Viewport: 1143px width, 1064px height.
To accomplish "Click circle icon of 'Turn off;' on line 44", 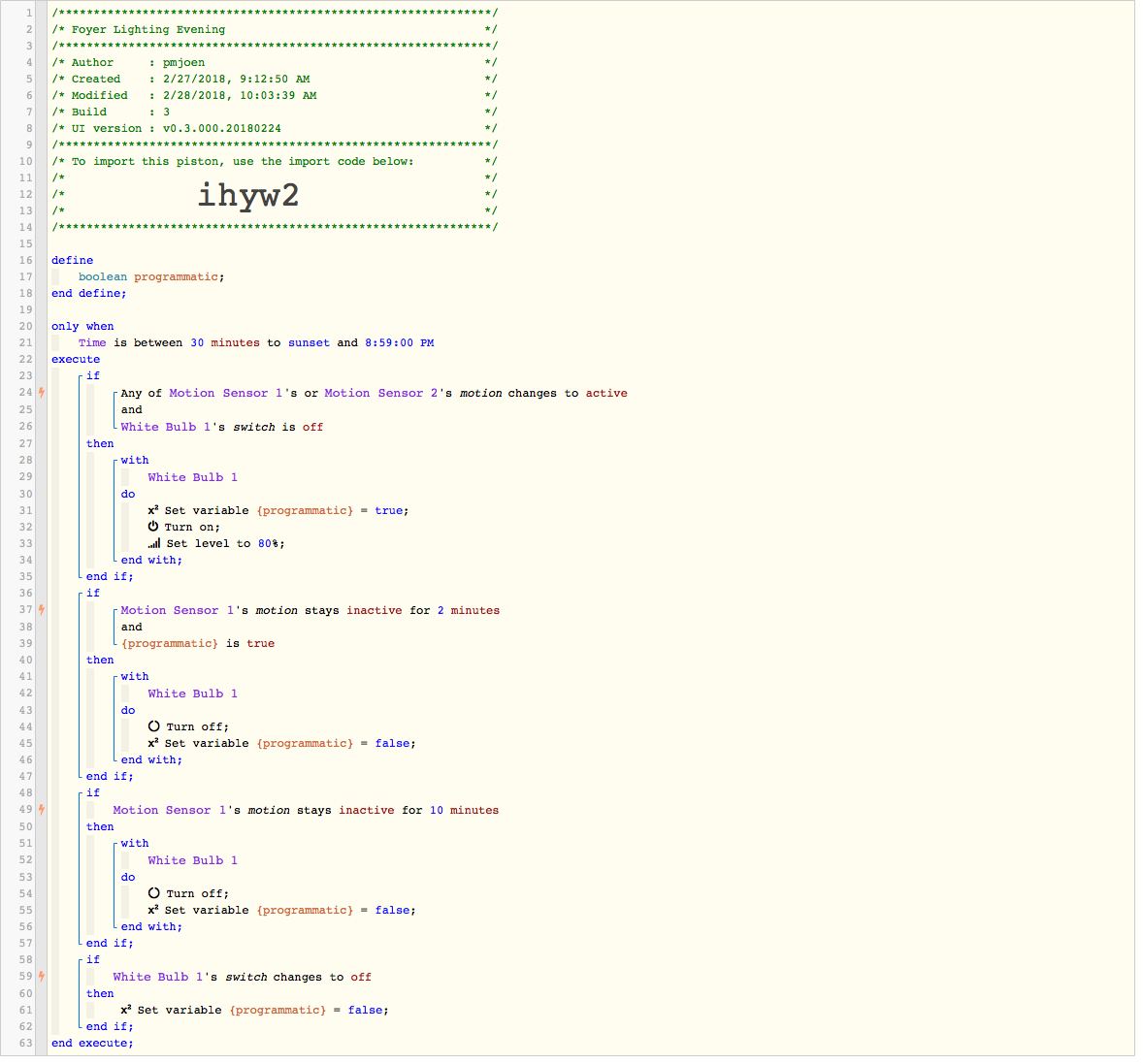I will (x=154, y=725).
